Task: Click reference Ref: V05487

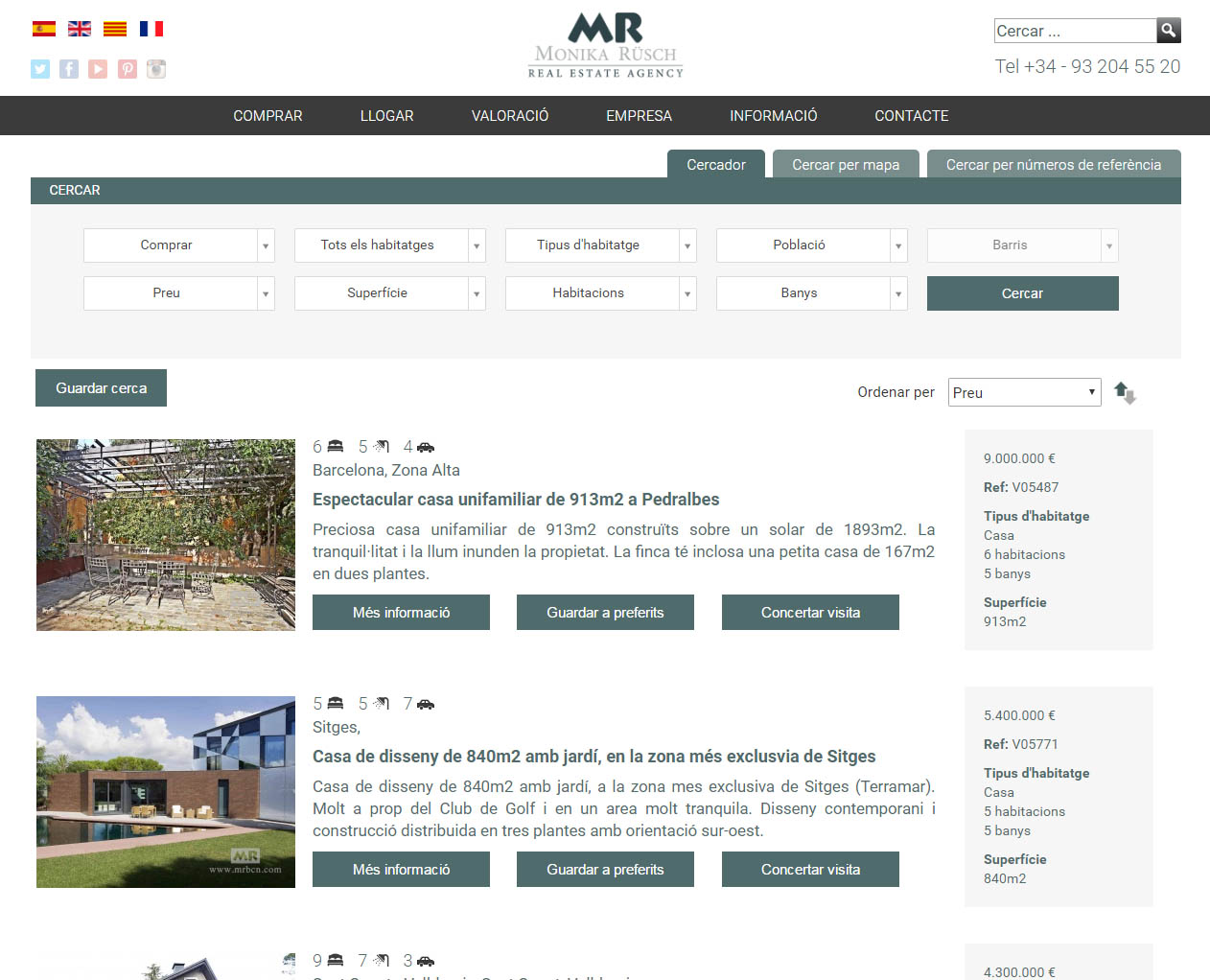Action: (1021, 487)
